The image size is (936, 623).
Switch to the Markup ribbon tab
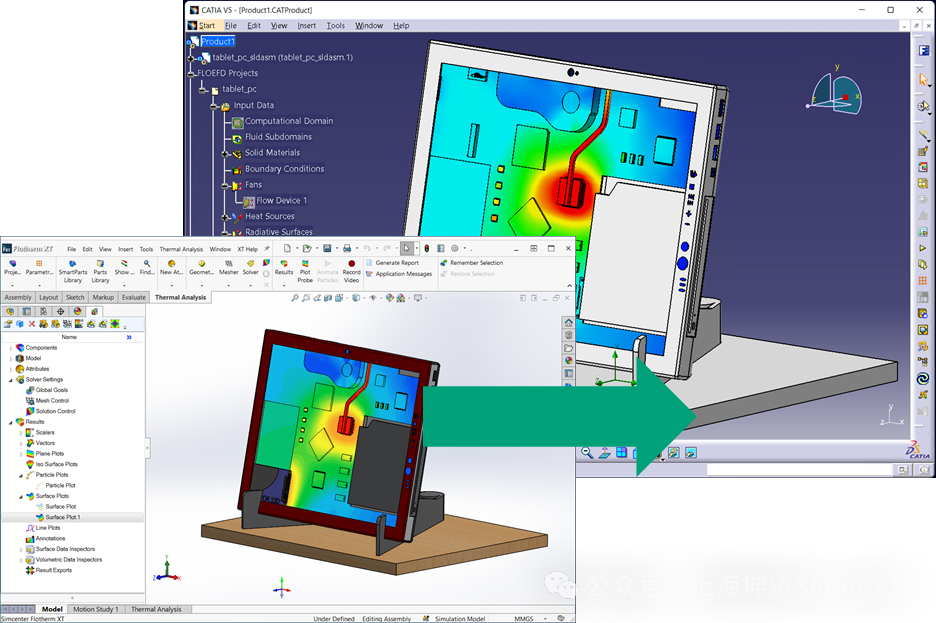103,297
